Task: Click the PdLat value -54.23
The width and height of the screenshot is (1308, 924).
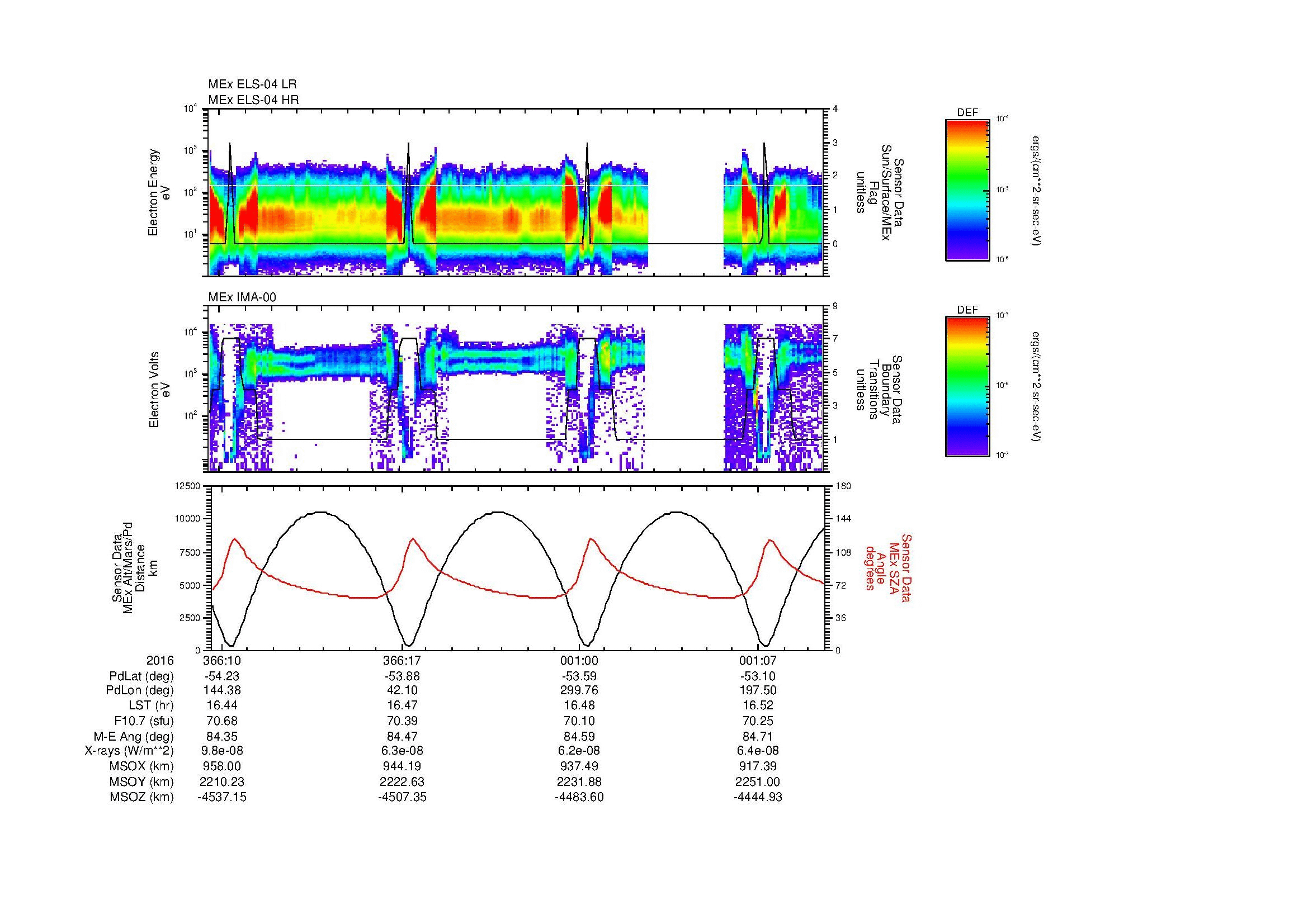Action: pos(222,676)
